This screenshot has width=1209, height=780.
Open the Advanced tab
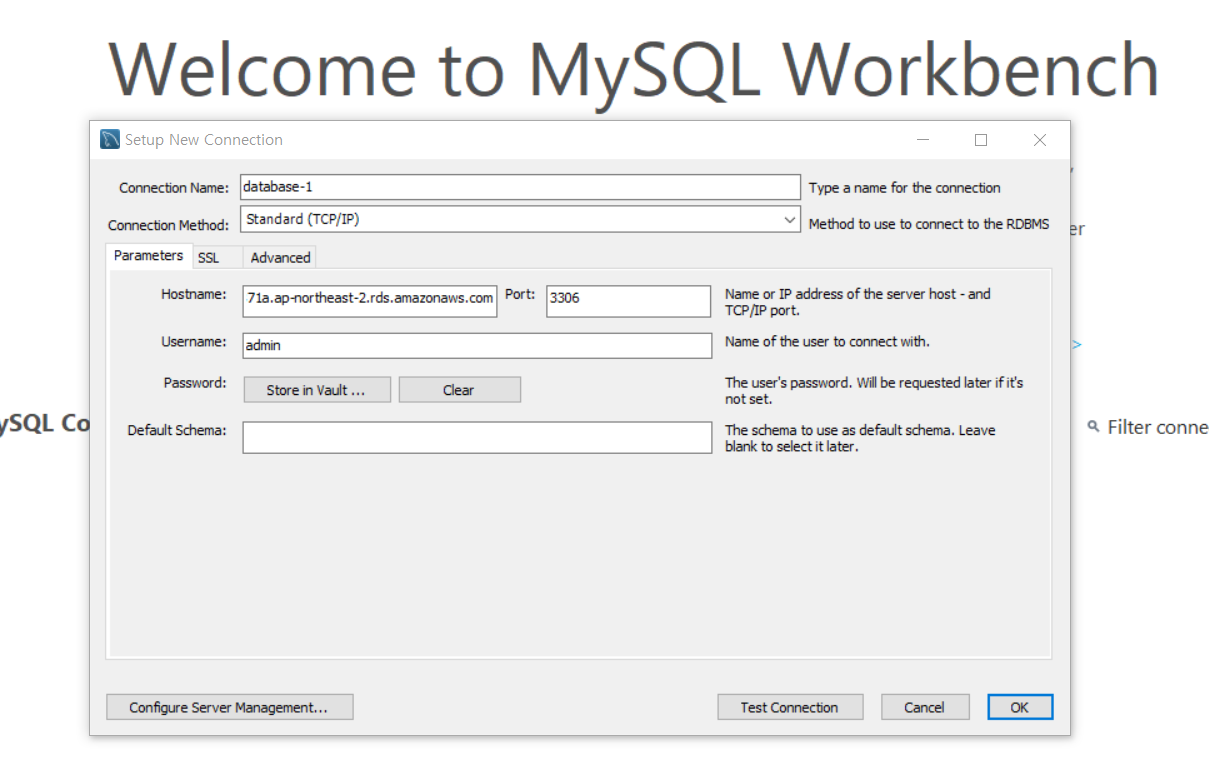280,258
